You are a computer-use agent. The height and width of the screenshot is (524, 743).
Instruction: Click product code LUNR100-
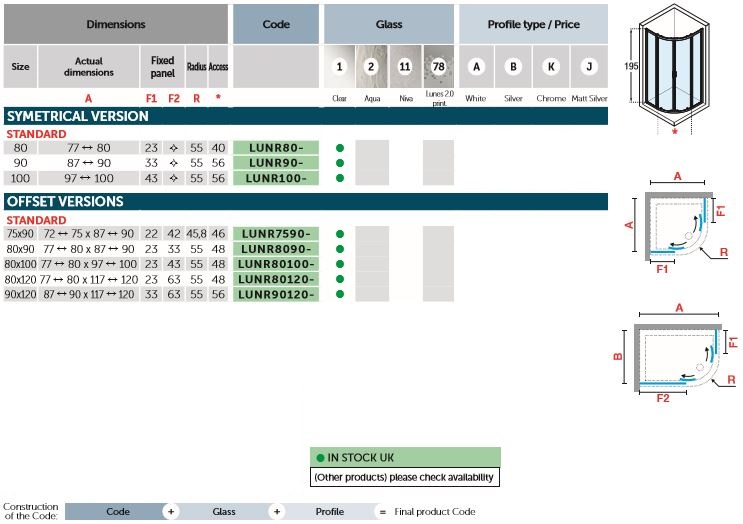pos(276,178)
